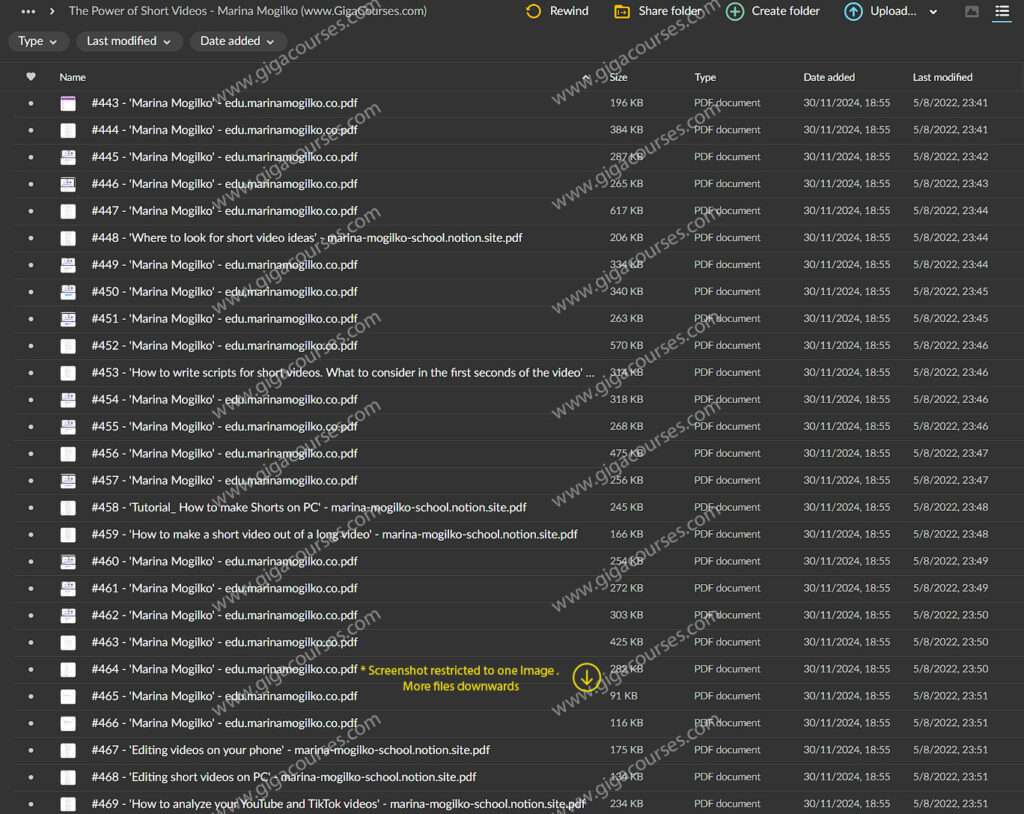
Task: Select 'Editing videos on your phone' file
Action: click(x=290, y=750)
